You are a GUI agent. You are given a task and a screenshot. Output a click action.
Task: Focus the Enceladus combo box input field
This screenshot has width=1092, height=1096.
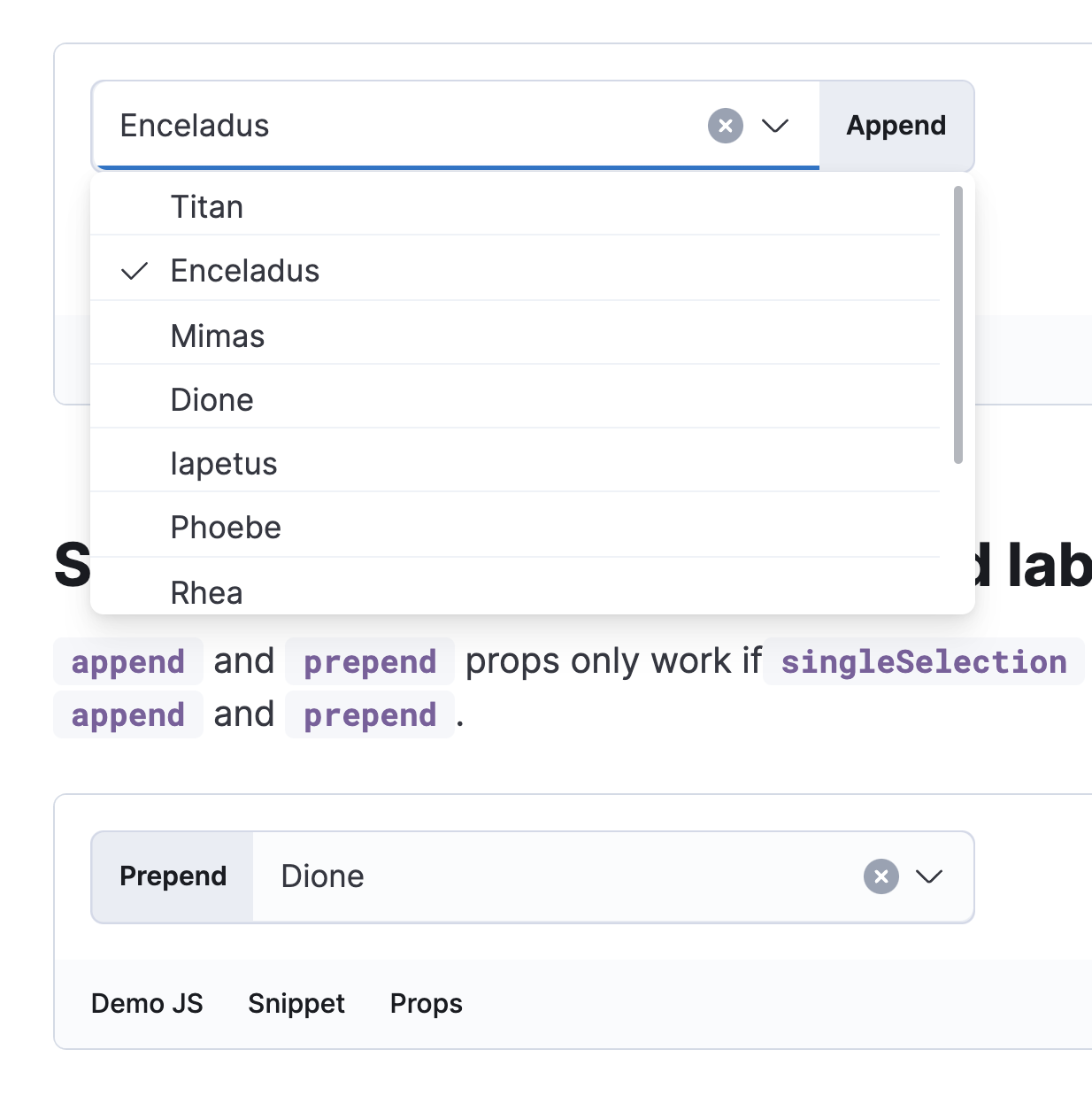[398, 126]
